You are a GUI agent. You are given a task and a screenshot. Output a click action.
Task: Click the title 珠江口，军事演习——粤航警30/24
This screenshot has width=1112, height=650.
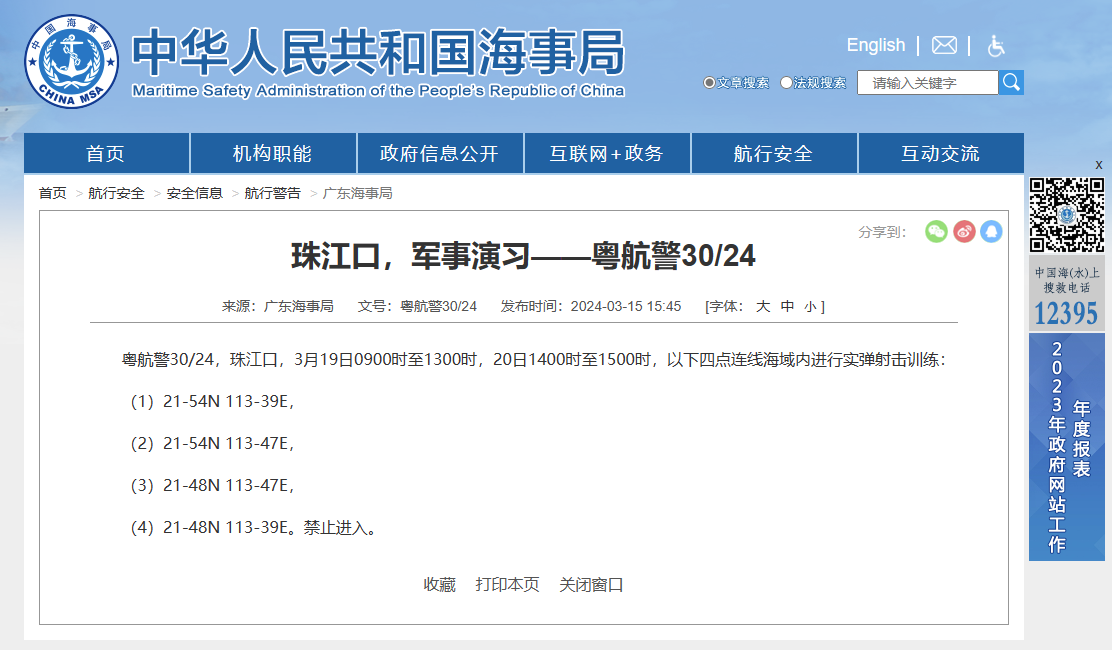click(523, 256)
